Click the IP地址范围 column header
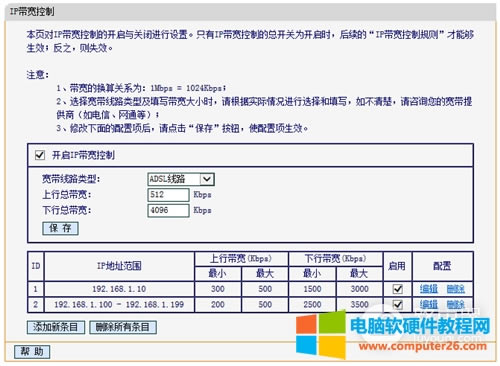 pos(119,266)
